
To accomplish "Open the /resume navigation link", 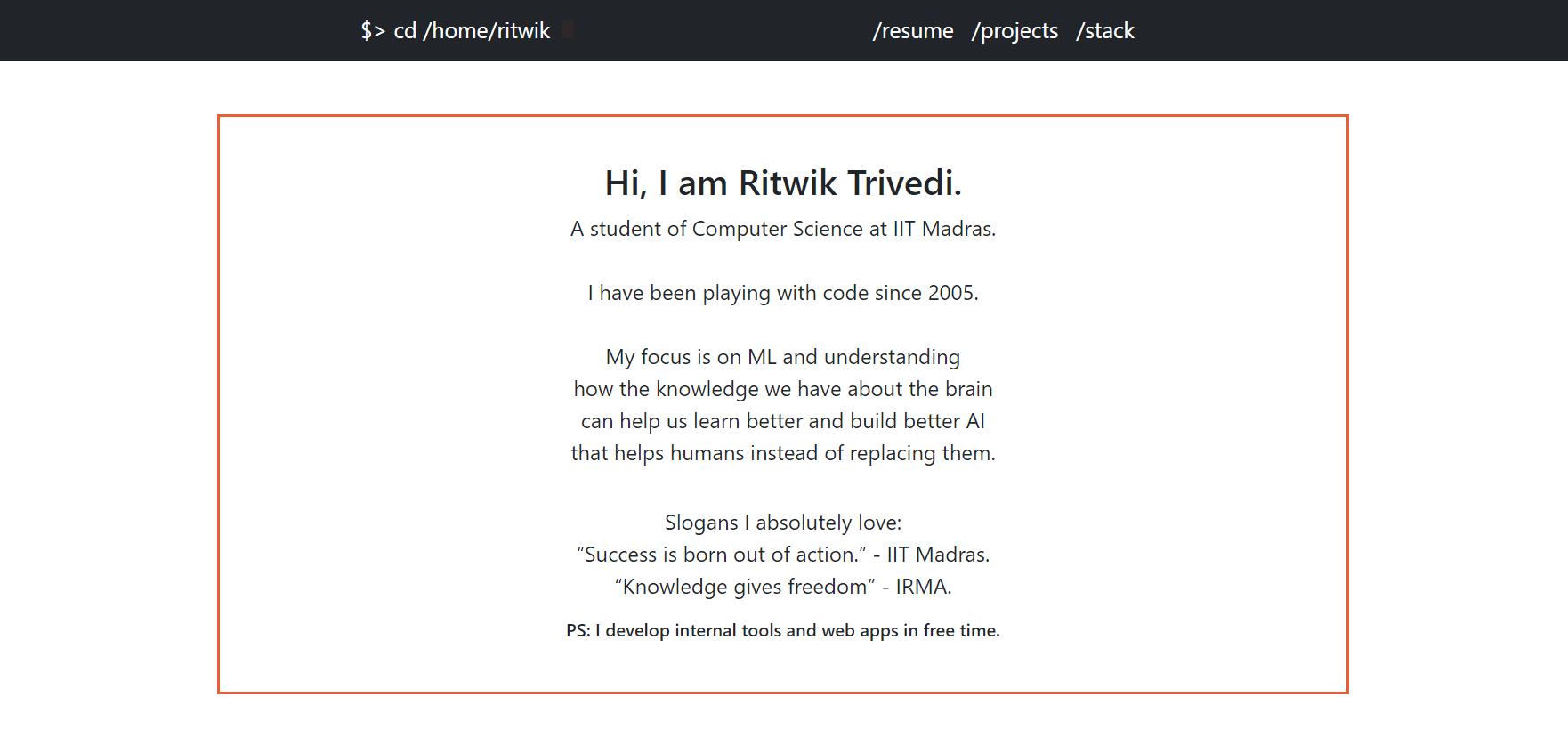I will [913, 31].
